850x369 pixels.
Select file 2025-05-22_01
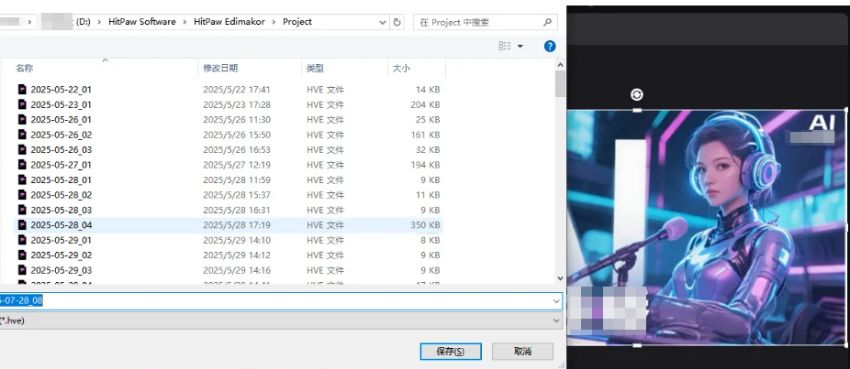61,89
